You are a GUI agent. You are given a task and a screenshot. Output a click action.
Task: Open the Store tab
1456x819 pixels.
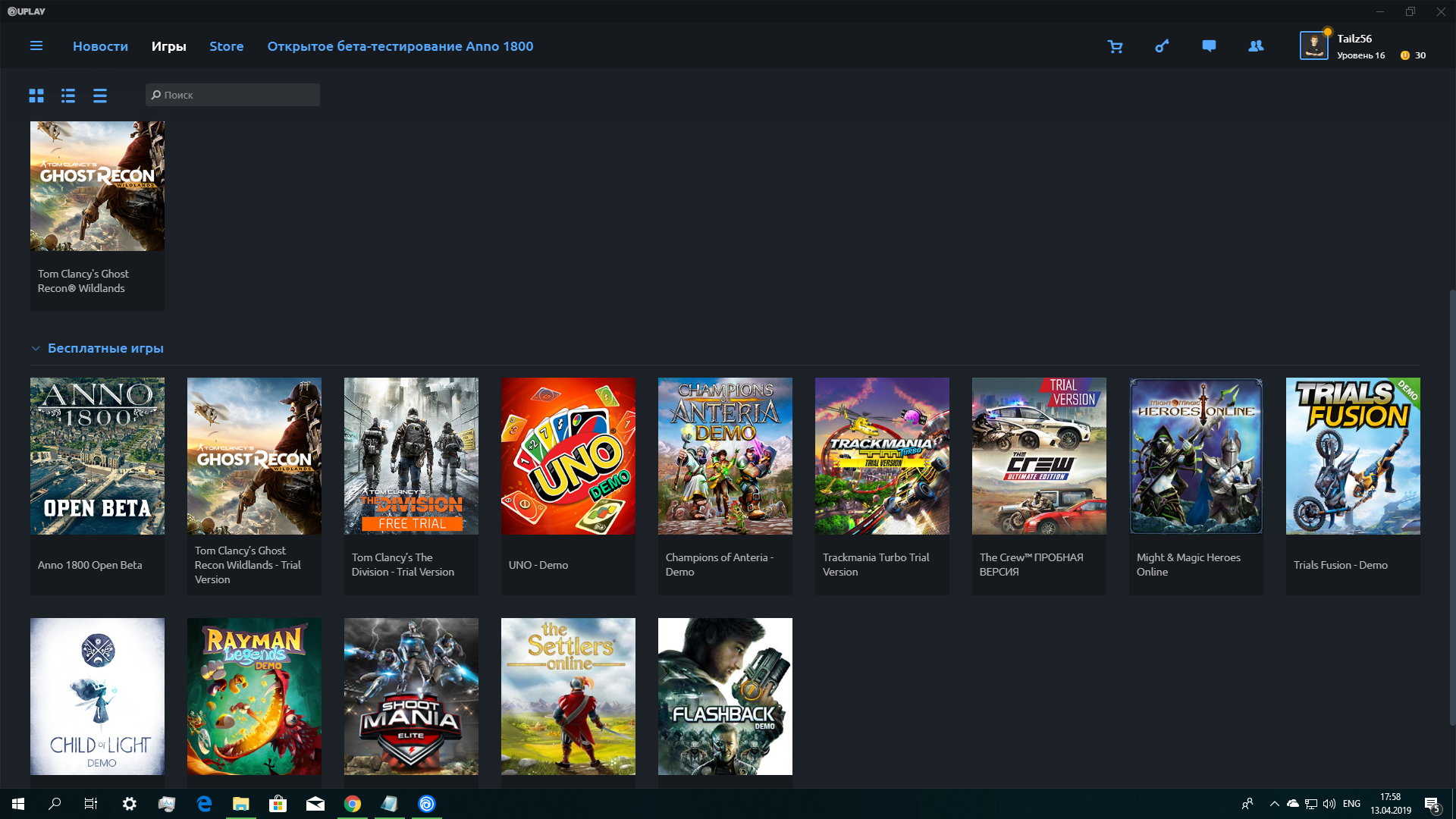click(226, 46)
